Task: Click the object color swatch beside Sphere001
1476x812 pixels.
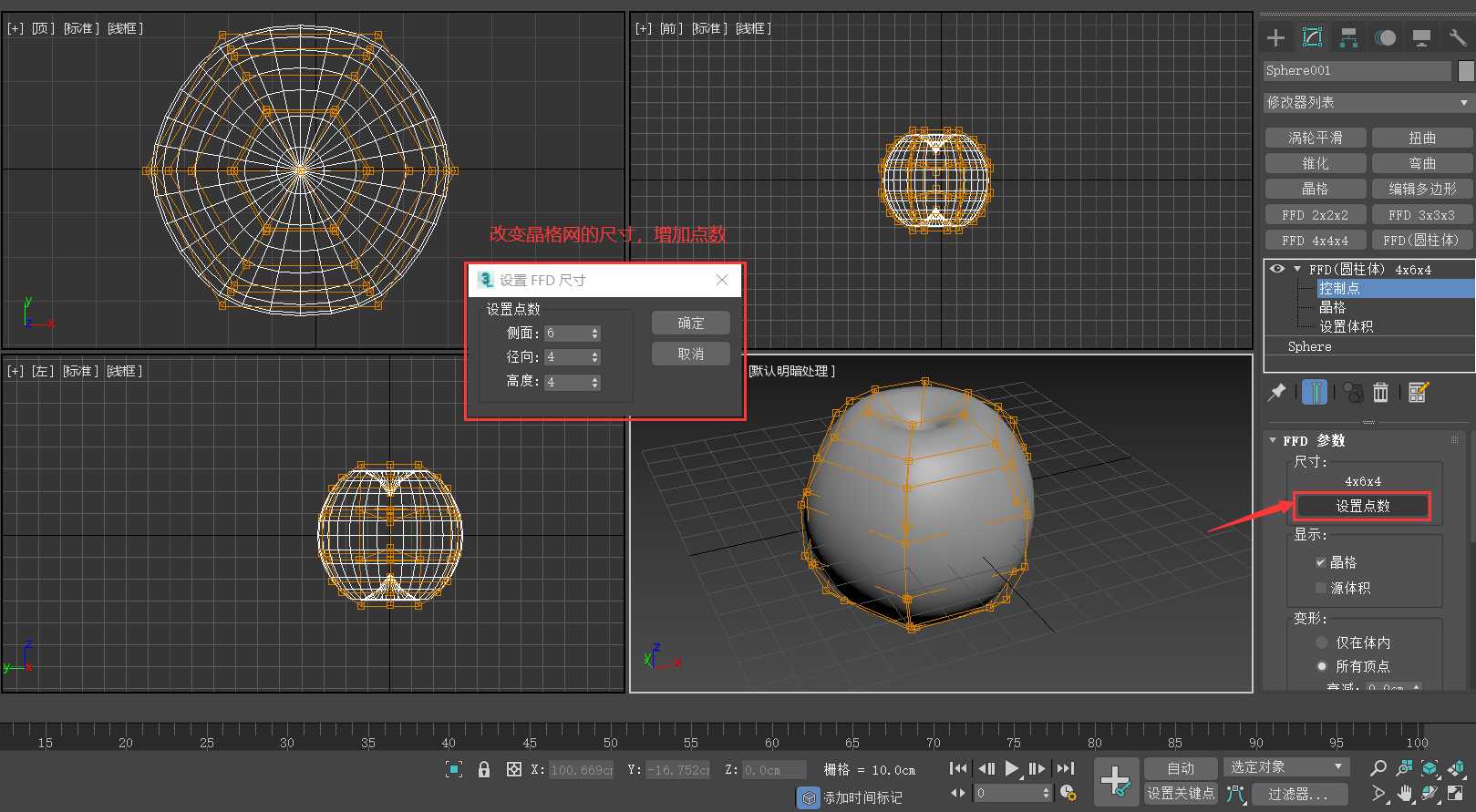Action: tap(1466, 71)
